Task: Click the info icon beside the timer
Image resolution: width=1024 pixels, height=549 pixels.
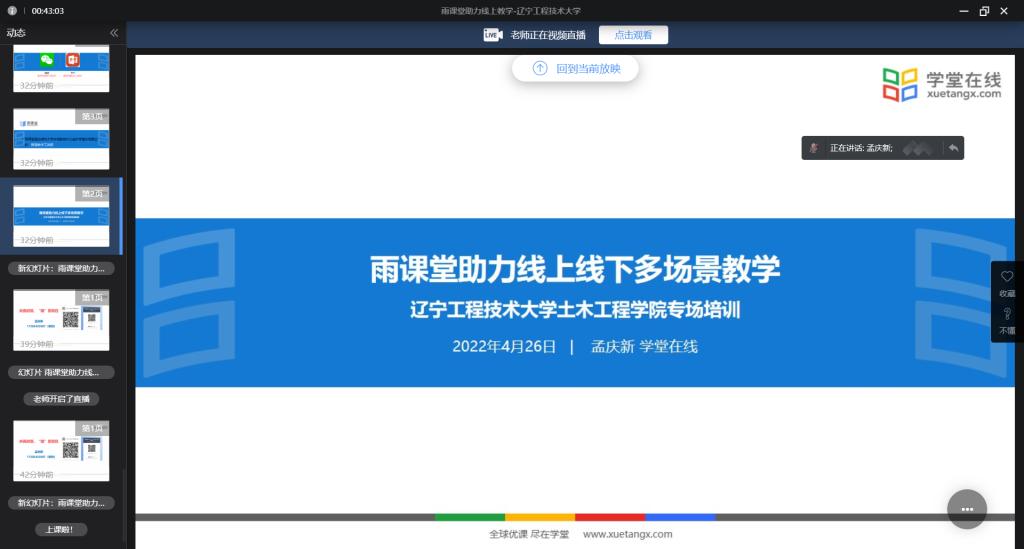Action: pos(12,10)
